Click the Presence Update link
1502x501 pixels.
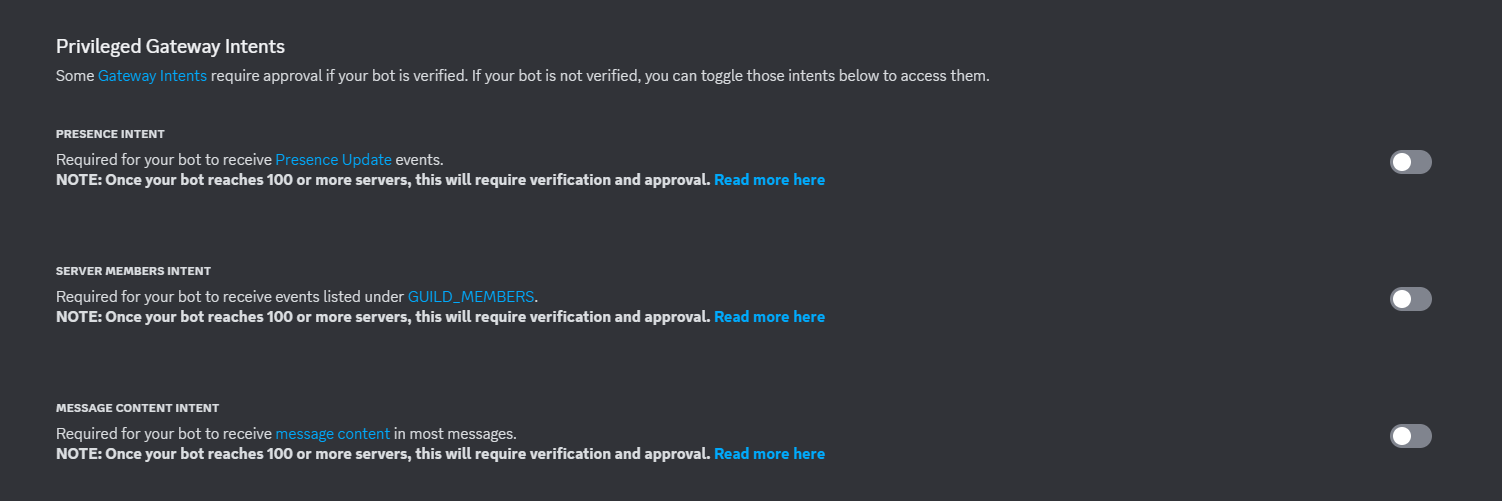click(x=333, y=159)
